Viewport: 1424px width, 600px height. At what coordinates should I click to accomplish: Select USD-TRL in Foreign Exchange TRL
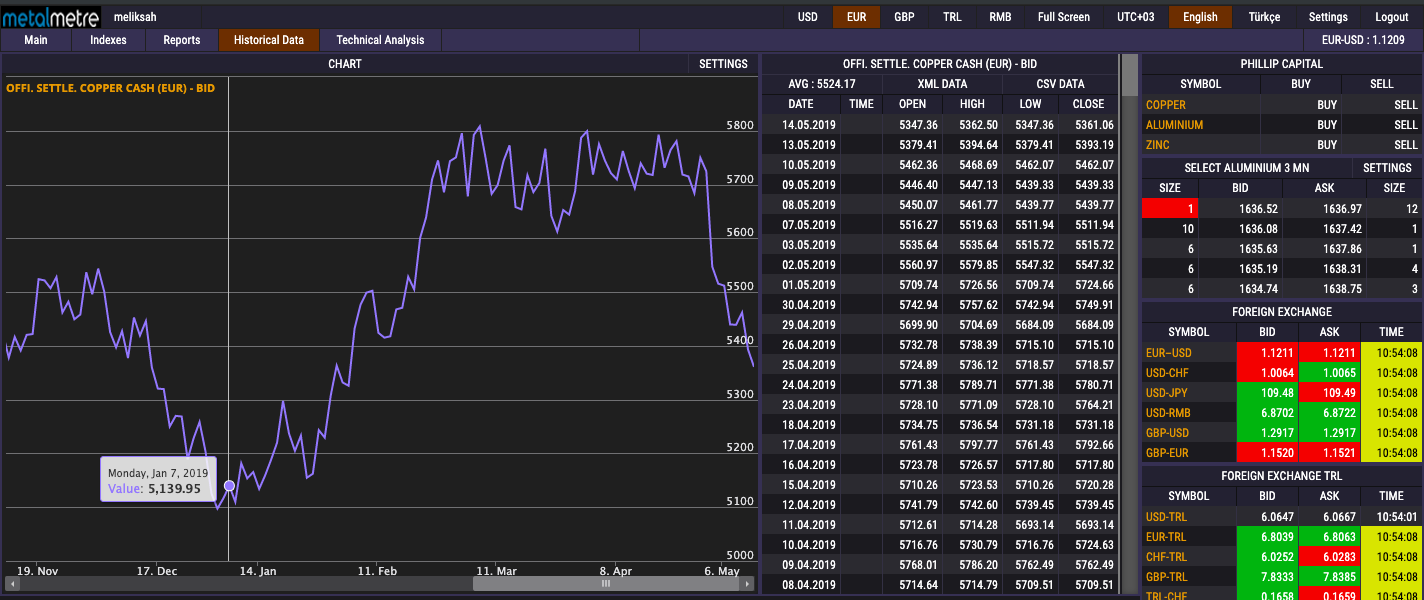point(1167,517)
